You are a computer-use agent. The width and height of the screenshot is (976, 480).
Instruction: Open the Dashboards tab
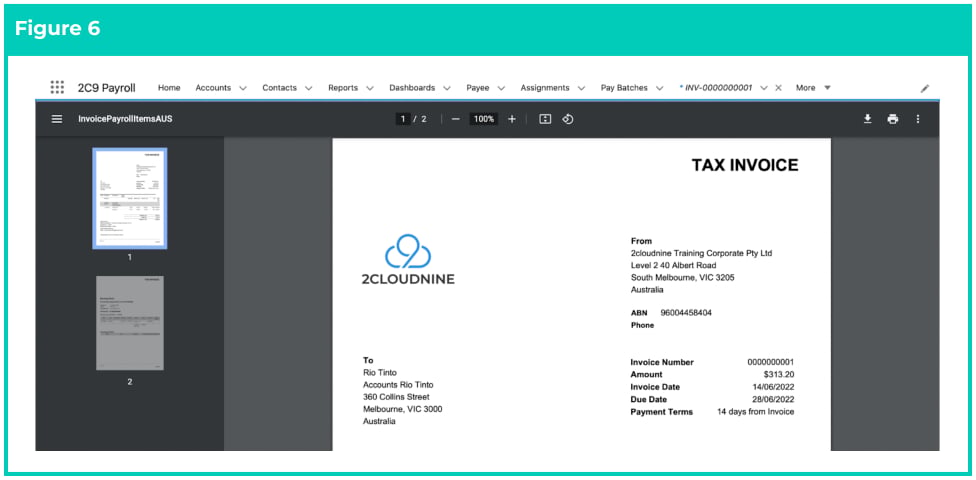(x=412, y=88)
